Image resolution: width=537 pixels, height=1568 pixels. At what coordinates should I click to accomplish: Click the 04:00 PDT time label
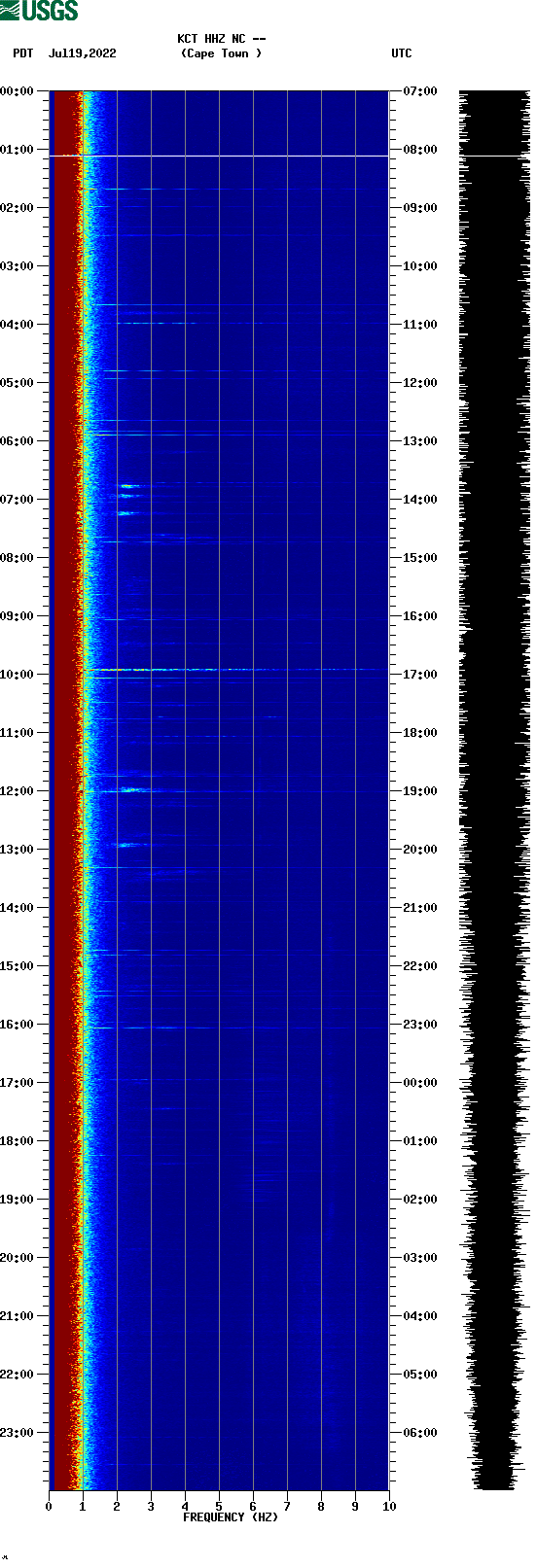pyautogui.click(x=18, y=325)
